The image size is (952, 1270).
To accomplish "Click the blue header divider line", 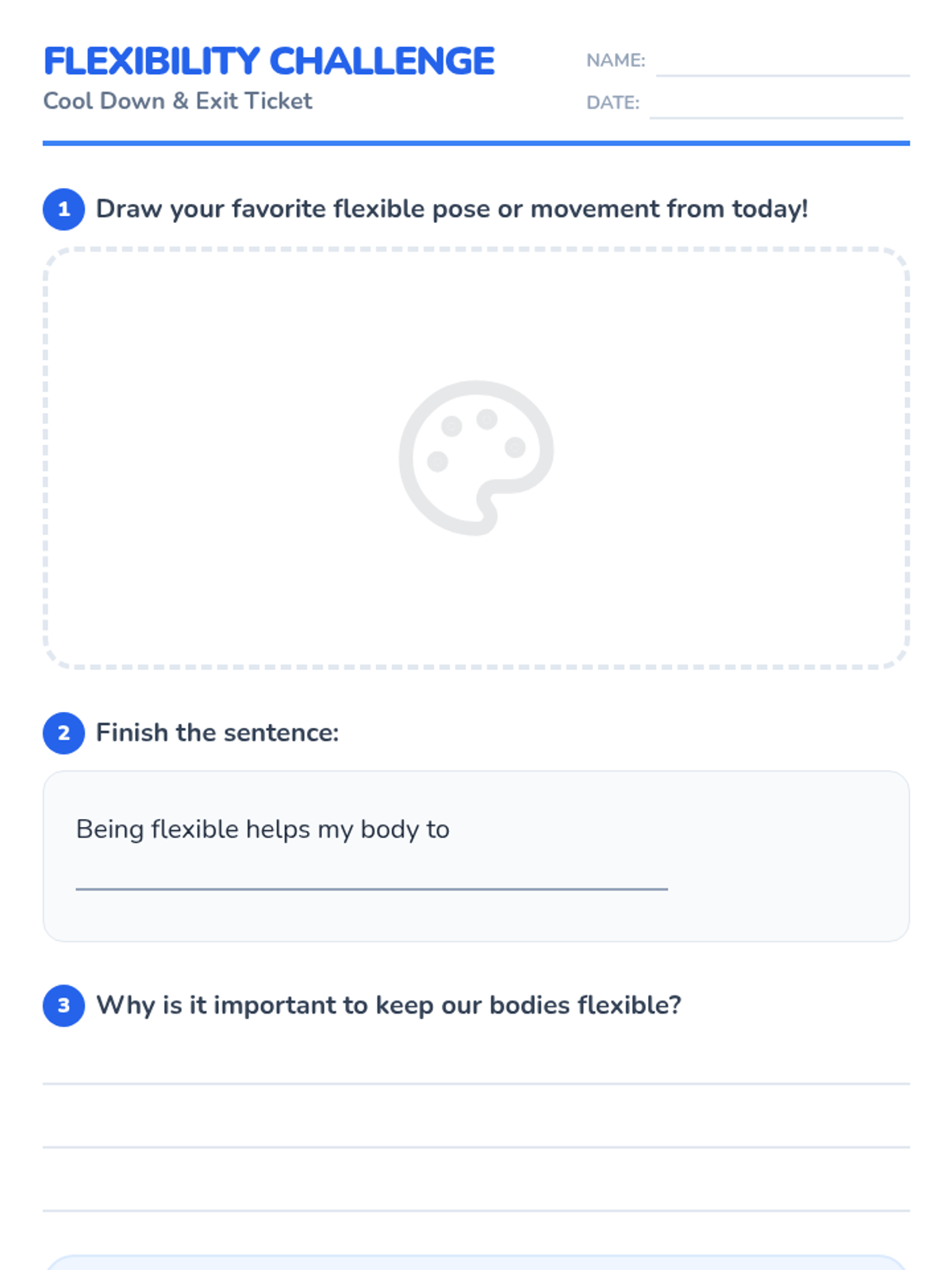I will [x=476, y=143].
